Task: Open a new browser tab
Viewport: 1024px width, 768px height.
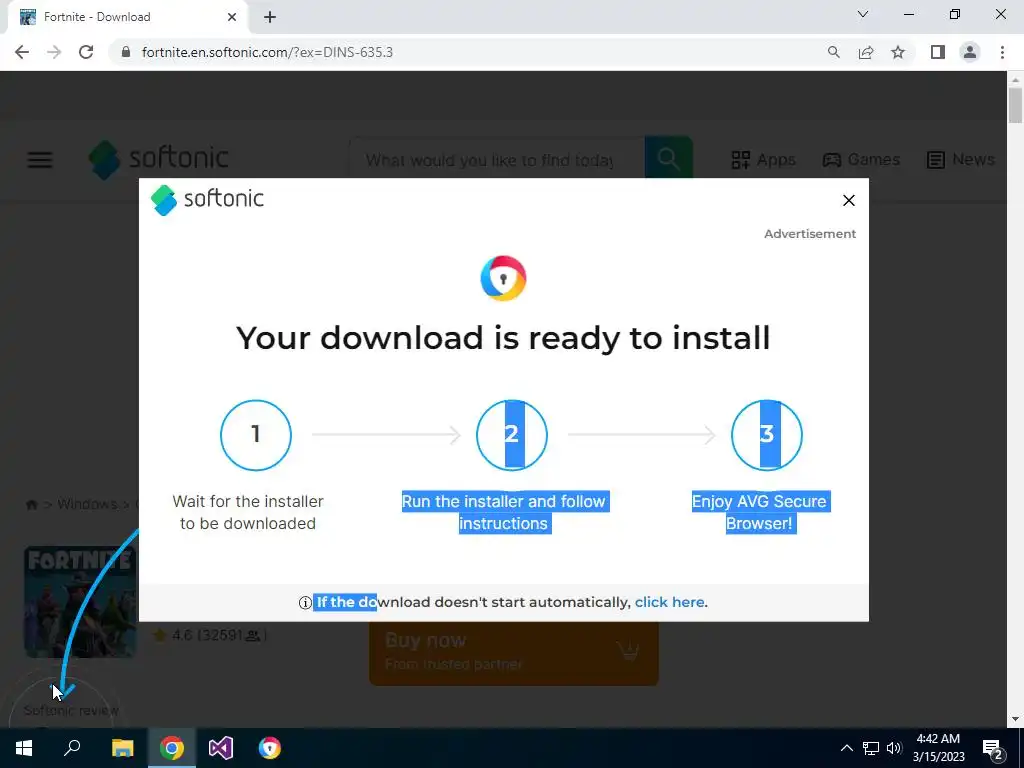Action: pos(270,17)
